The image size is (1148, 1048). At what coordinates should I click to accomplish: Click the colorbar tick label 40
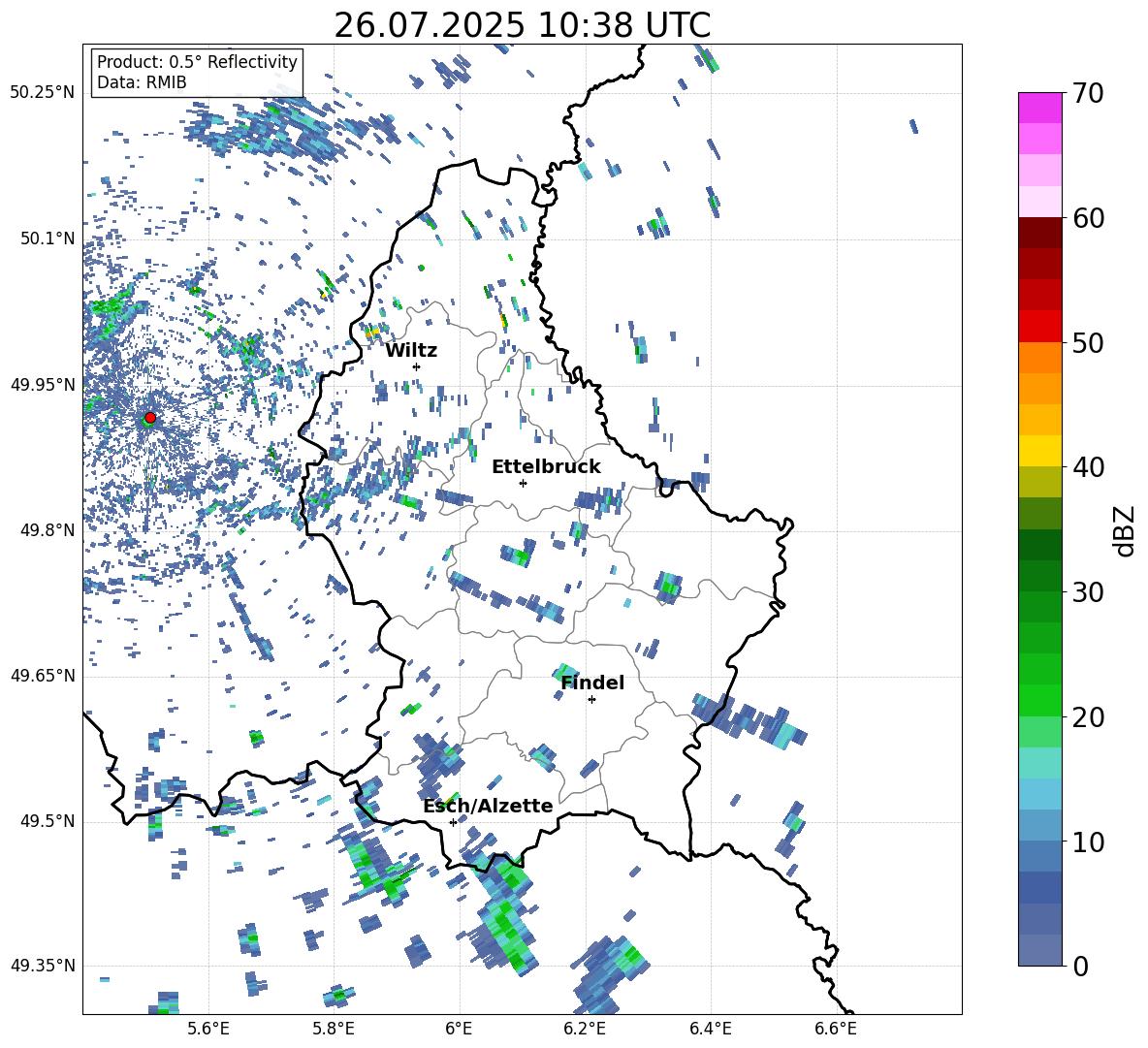tap(1088, 467)
